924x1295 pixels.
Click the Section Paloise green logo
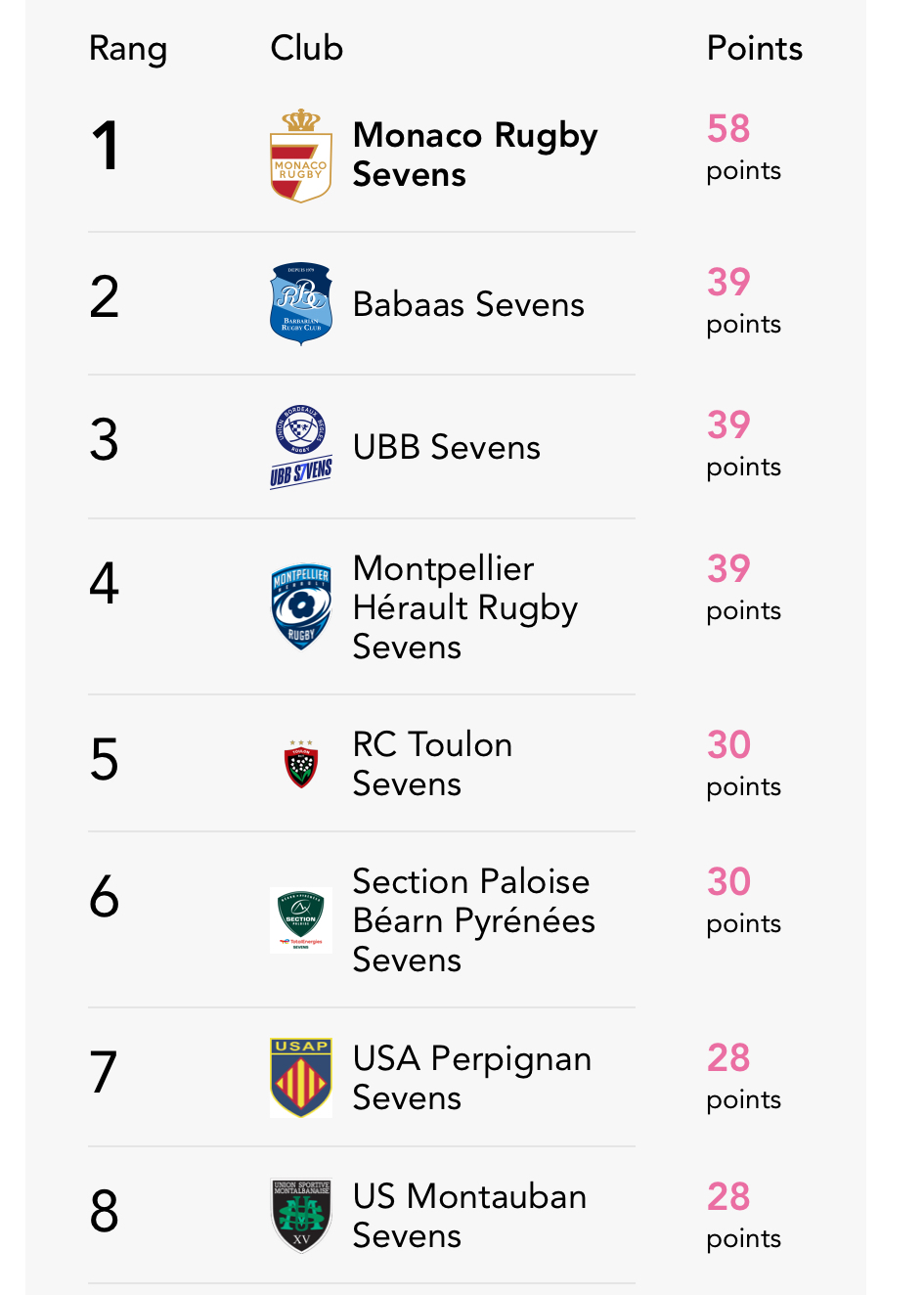point(300,919)
